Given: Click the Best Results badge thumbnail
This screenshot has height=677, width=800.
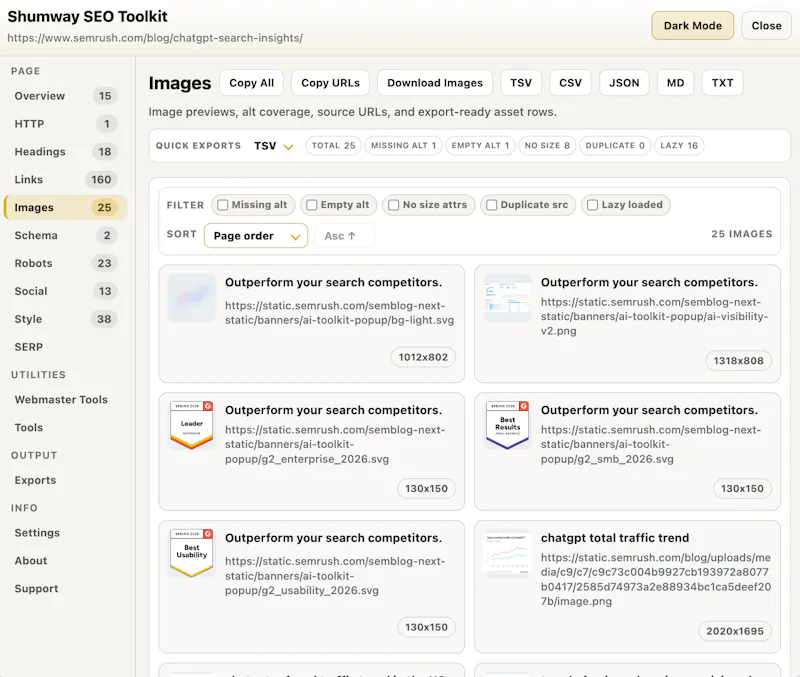Looking at the screenshot, I should point(508,425).
